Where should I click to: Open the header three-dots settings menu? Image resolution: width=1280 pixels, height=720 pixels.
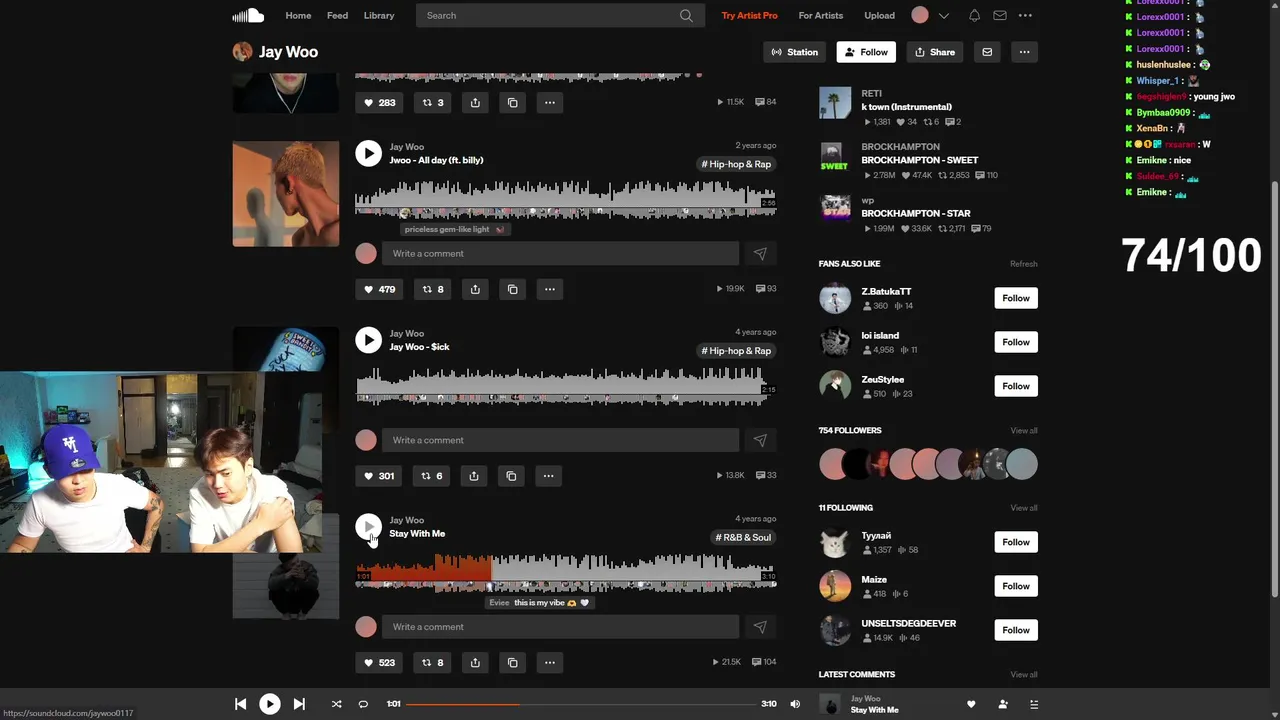(1025, 15)
